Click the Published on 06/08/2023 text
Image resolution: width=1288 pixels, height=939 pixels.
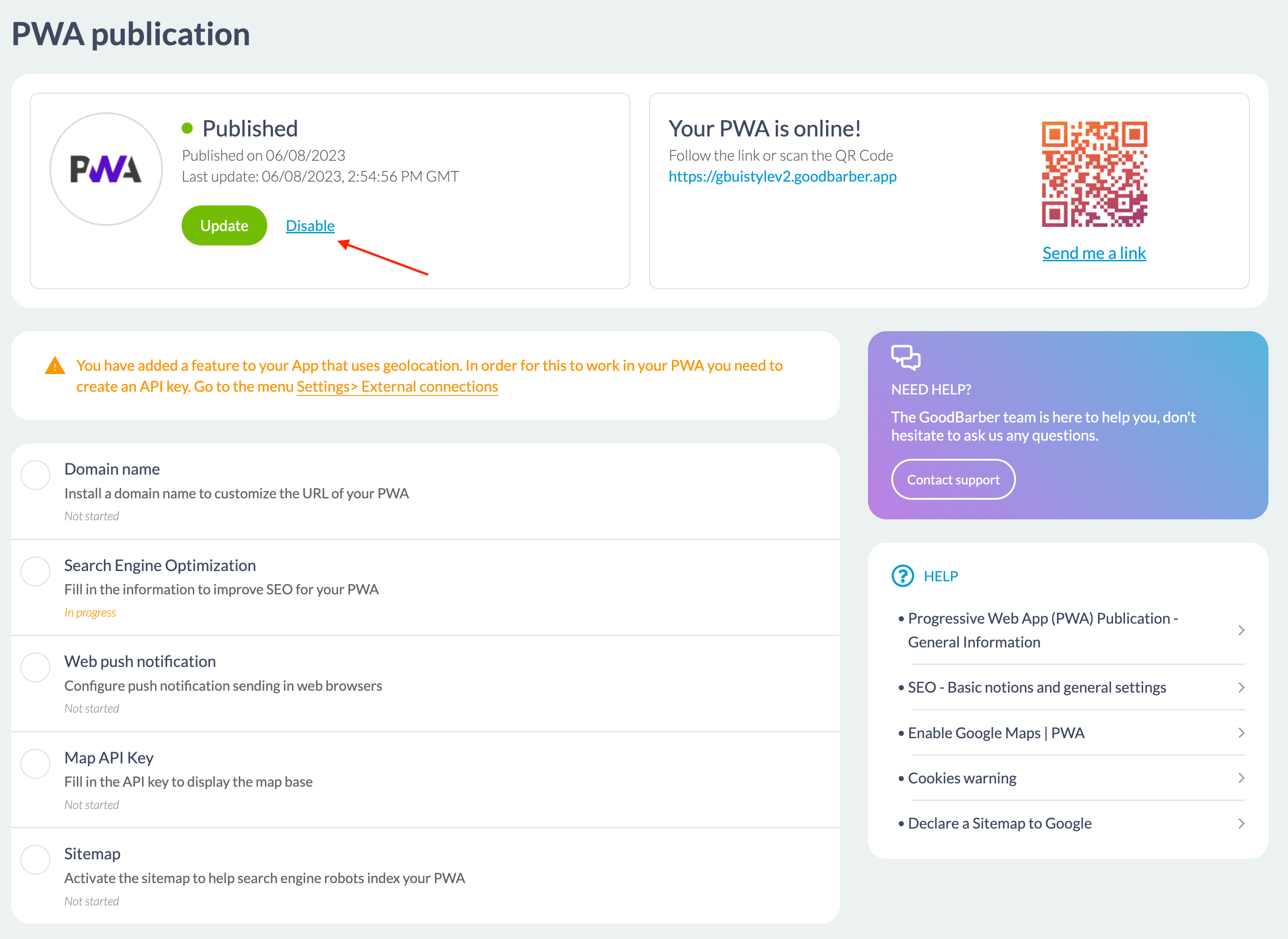pos(264,155)
